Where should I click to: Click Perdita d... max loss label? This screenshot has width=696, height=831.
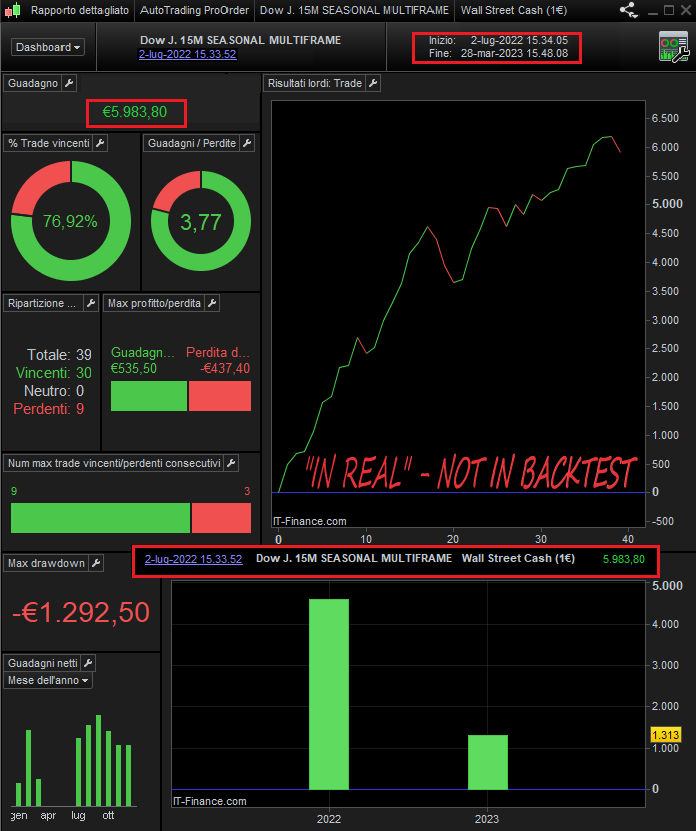click(218, 352)
